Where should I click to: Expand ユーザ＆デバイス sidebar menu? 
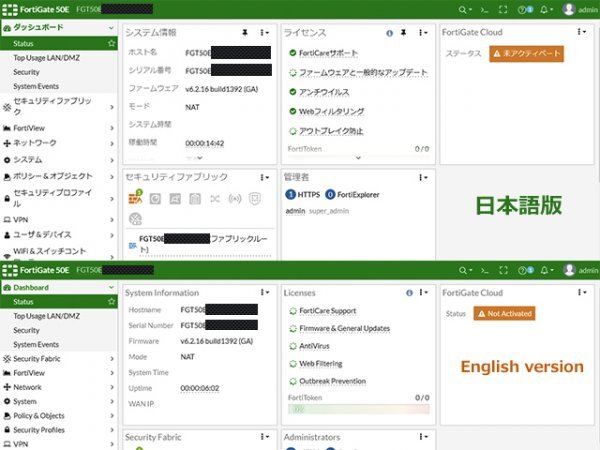pyautogui.click(x=59, y=235)
